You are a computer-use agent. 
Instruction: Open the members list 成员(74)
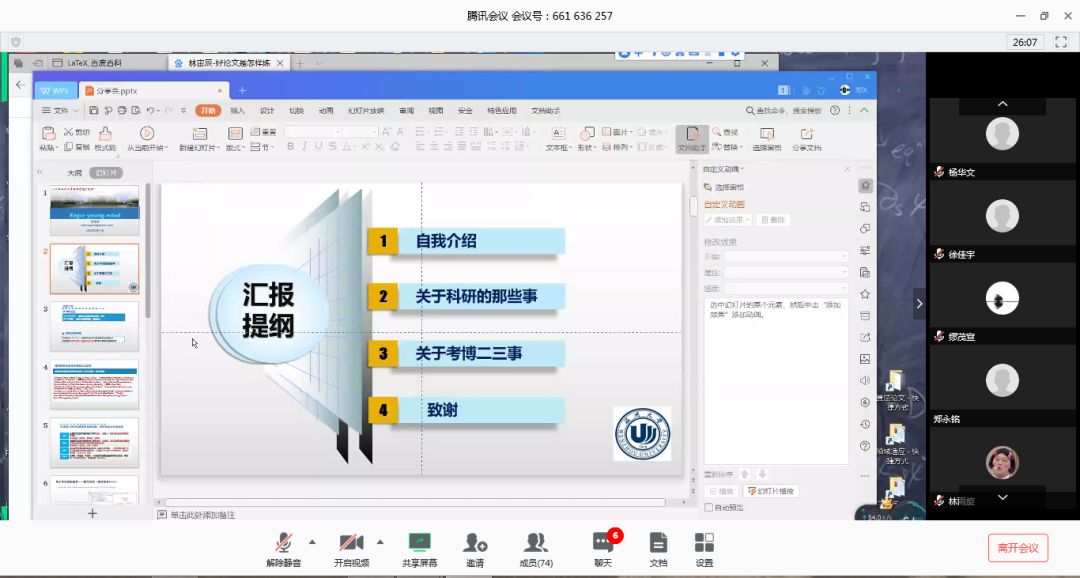click(536, 543)
